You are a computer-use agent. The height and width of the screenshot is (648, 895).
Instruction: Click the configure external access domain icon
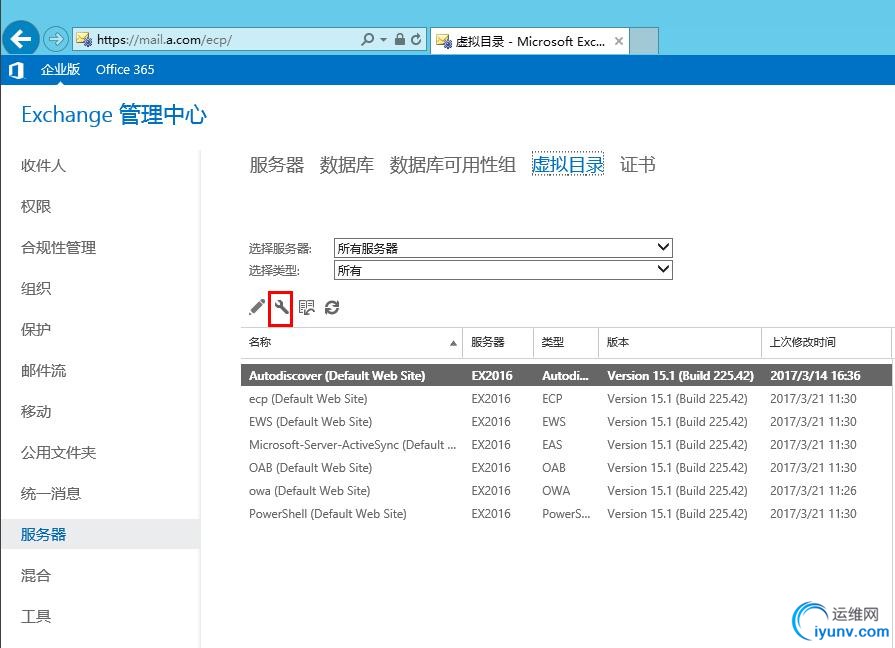coord(307,307)
